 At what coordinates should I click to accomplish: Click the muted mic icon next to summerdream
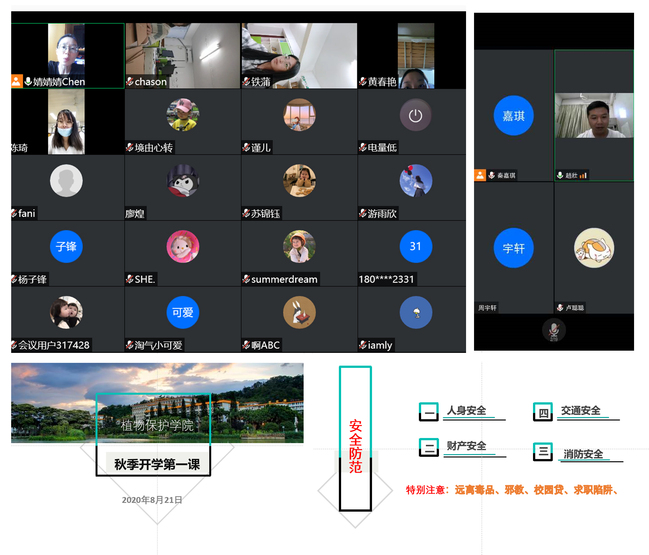point(246,279)
